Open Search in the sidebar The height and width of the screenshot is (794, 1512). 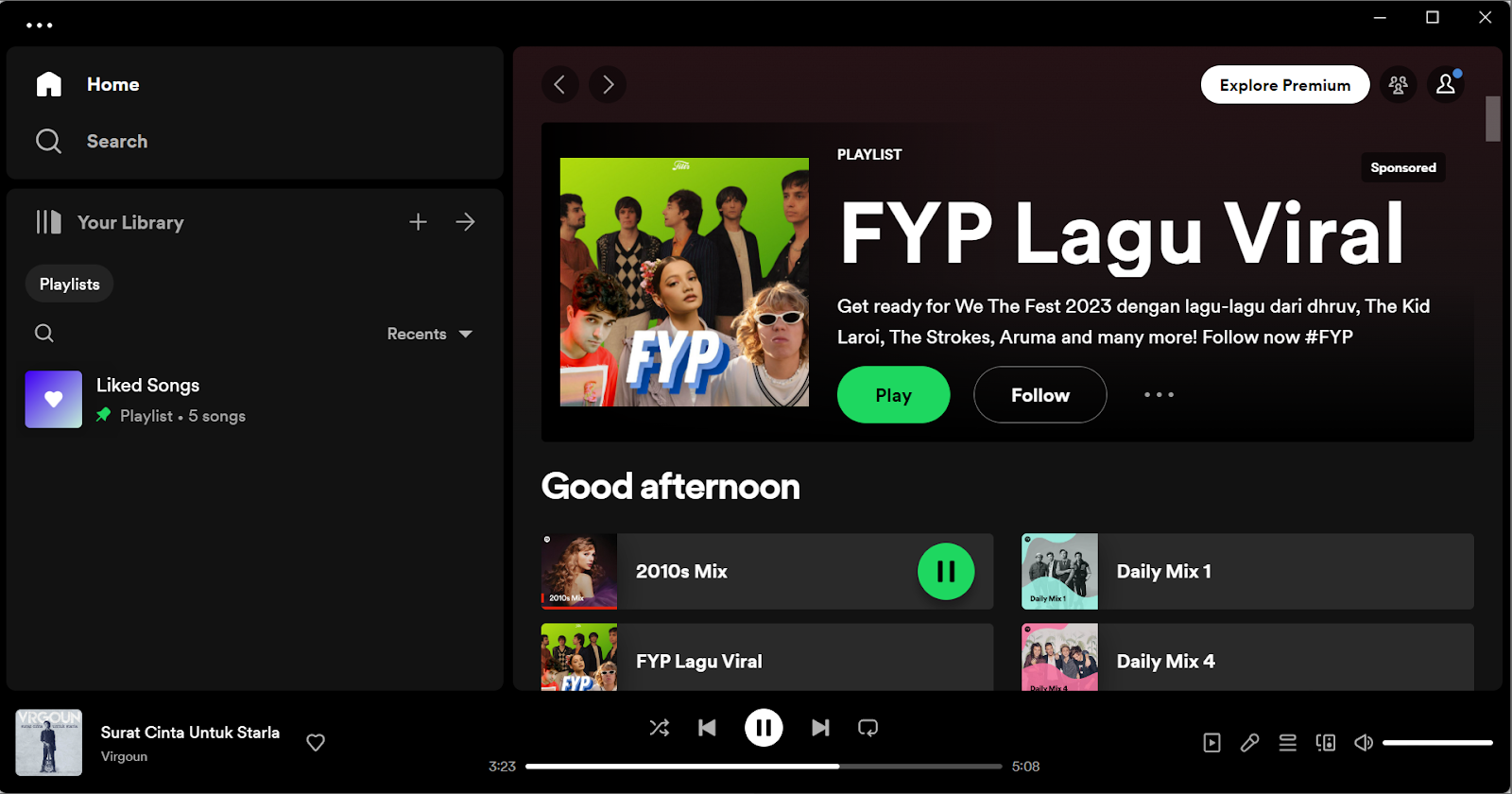[117, 141]
